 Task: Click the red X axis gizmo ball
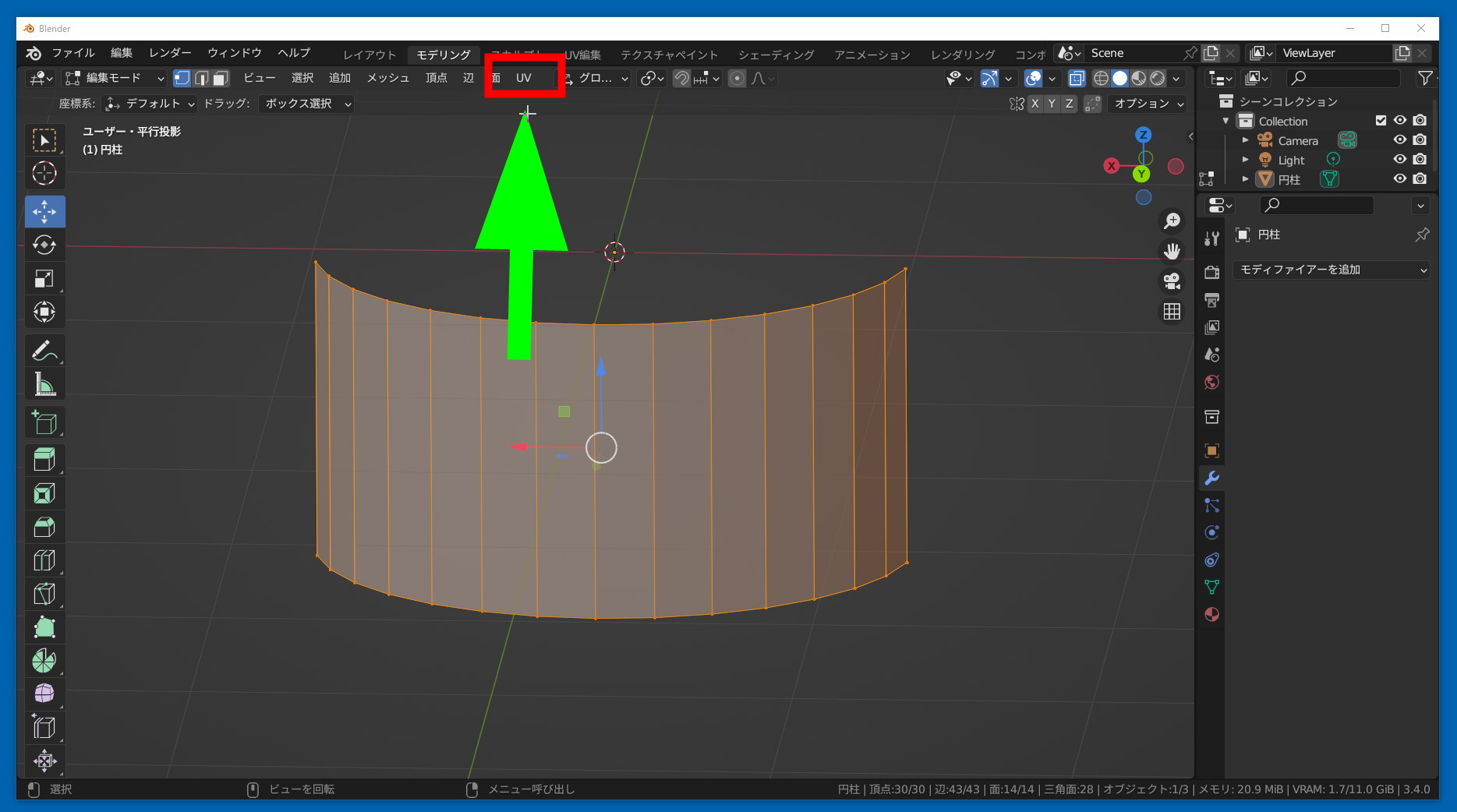(x=1111, y=166)
